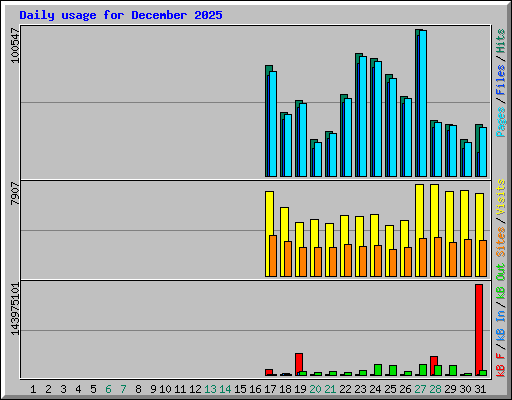Click day number 17 on the x-axis
This screenshot has width=512, height=400.
[270, 389]
